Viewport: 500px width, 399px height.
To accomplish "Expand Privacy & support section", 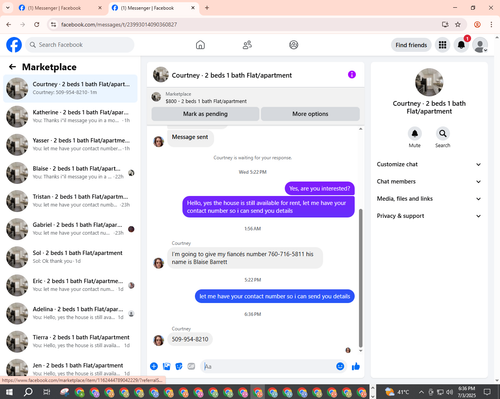I will point(429,216).
